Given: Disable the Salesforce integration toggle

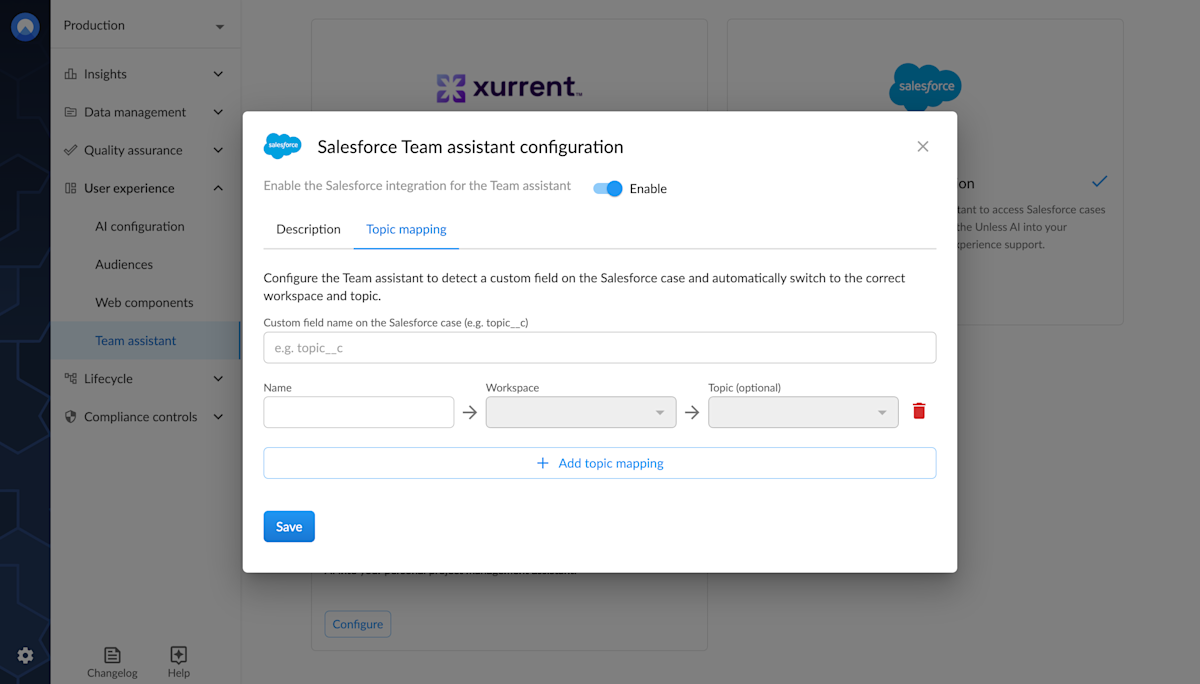Looking at the screenshot, I should (x=608, y=188).
